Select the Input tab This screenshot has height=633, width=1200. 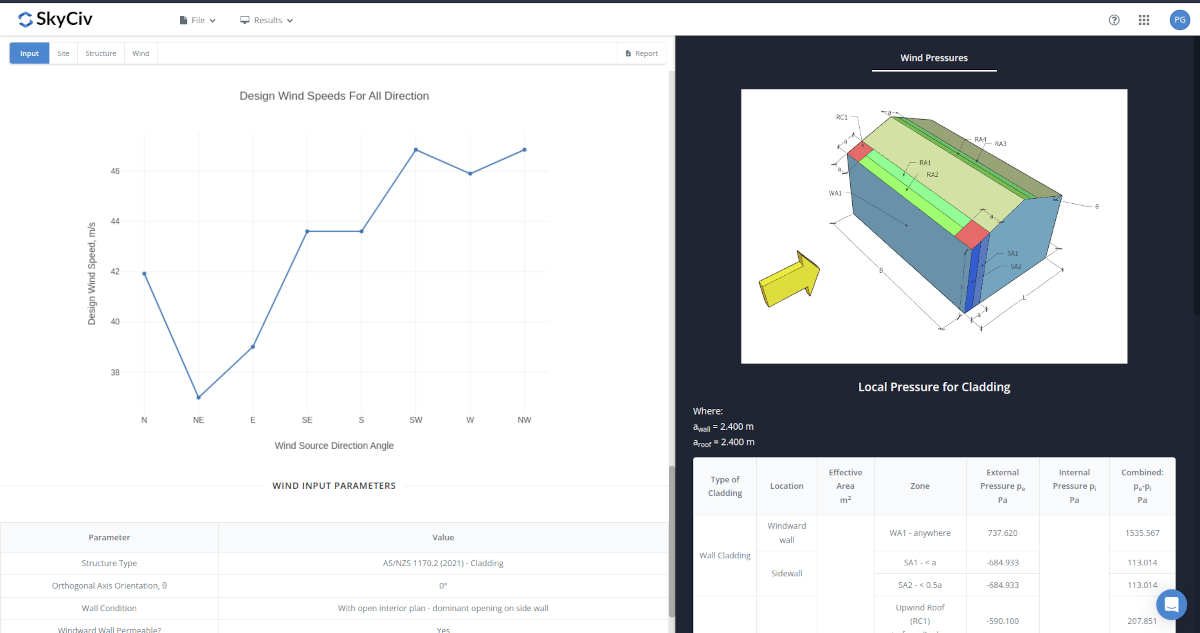[x=29, y=53]
